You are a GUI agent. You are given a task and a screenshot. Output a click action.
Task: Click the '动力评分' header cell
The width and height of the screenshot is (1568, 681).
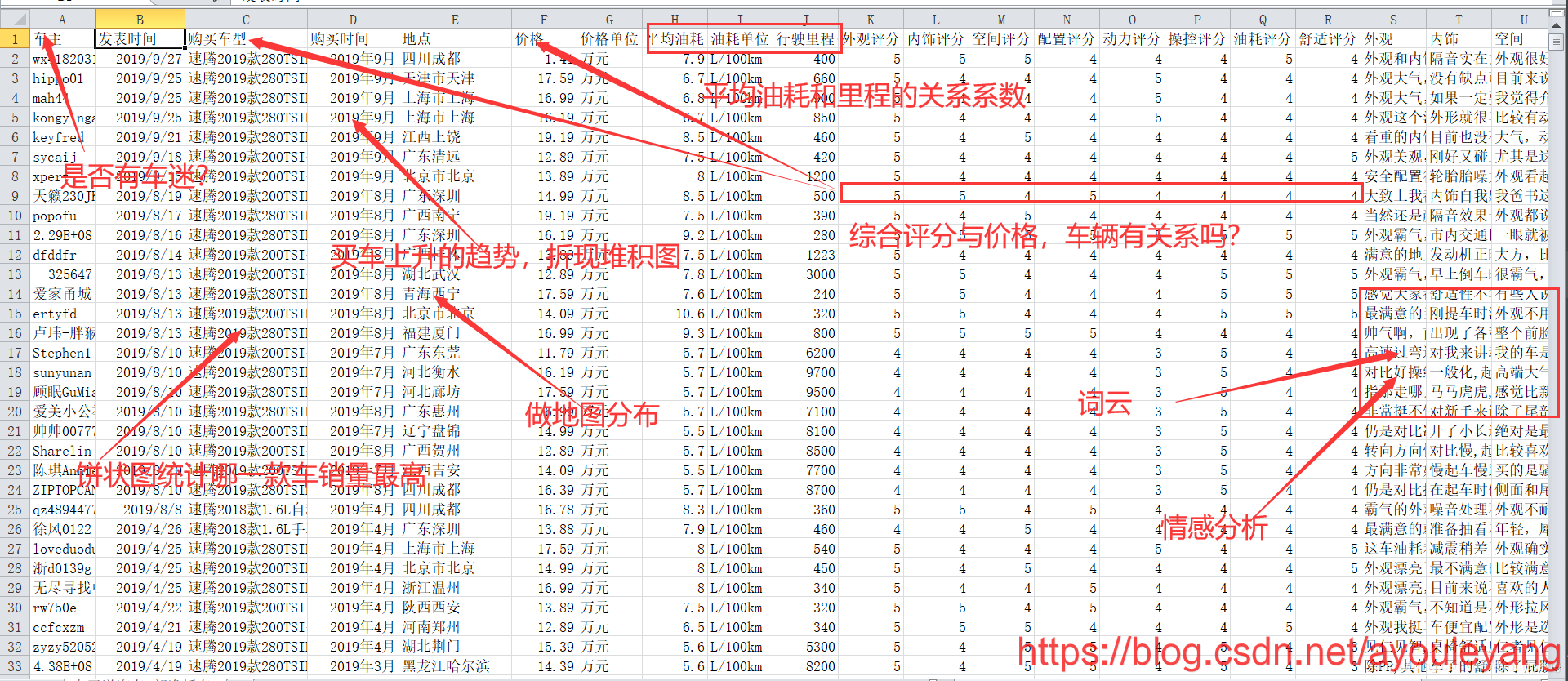1132,38
